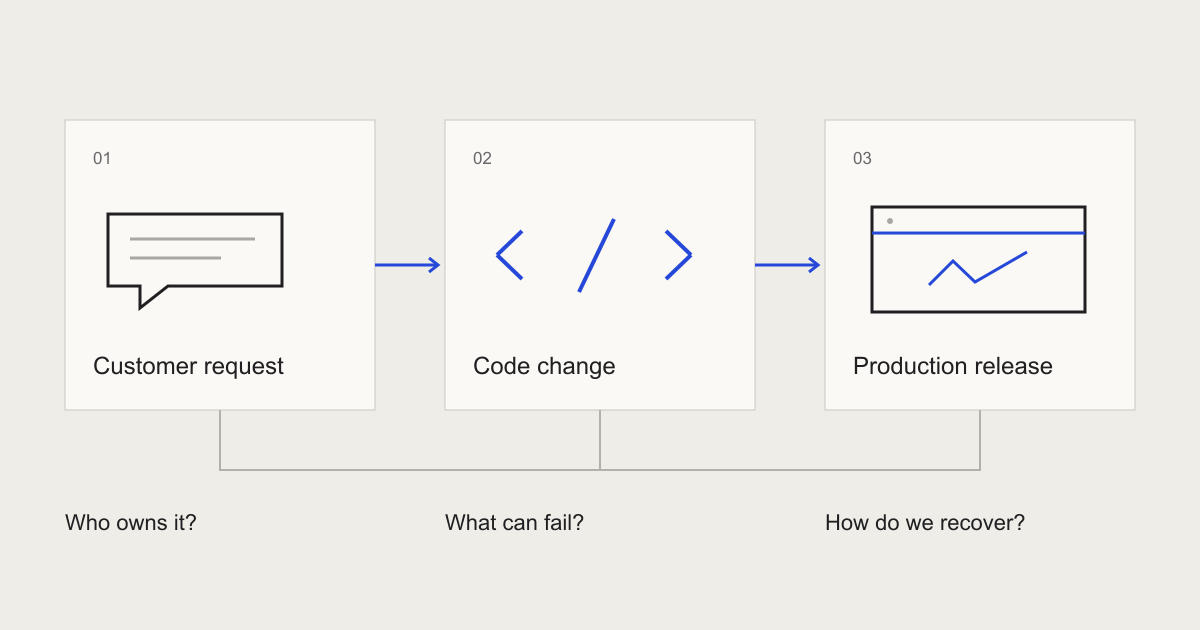Select the 'Customer request' label
This screenshot has width=1200, height=630.
point(188,366)
